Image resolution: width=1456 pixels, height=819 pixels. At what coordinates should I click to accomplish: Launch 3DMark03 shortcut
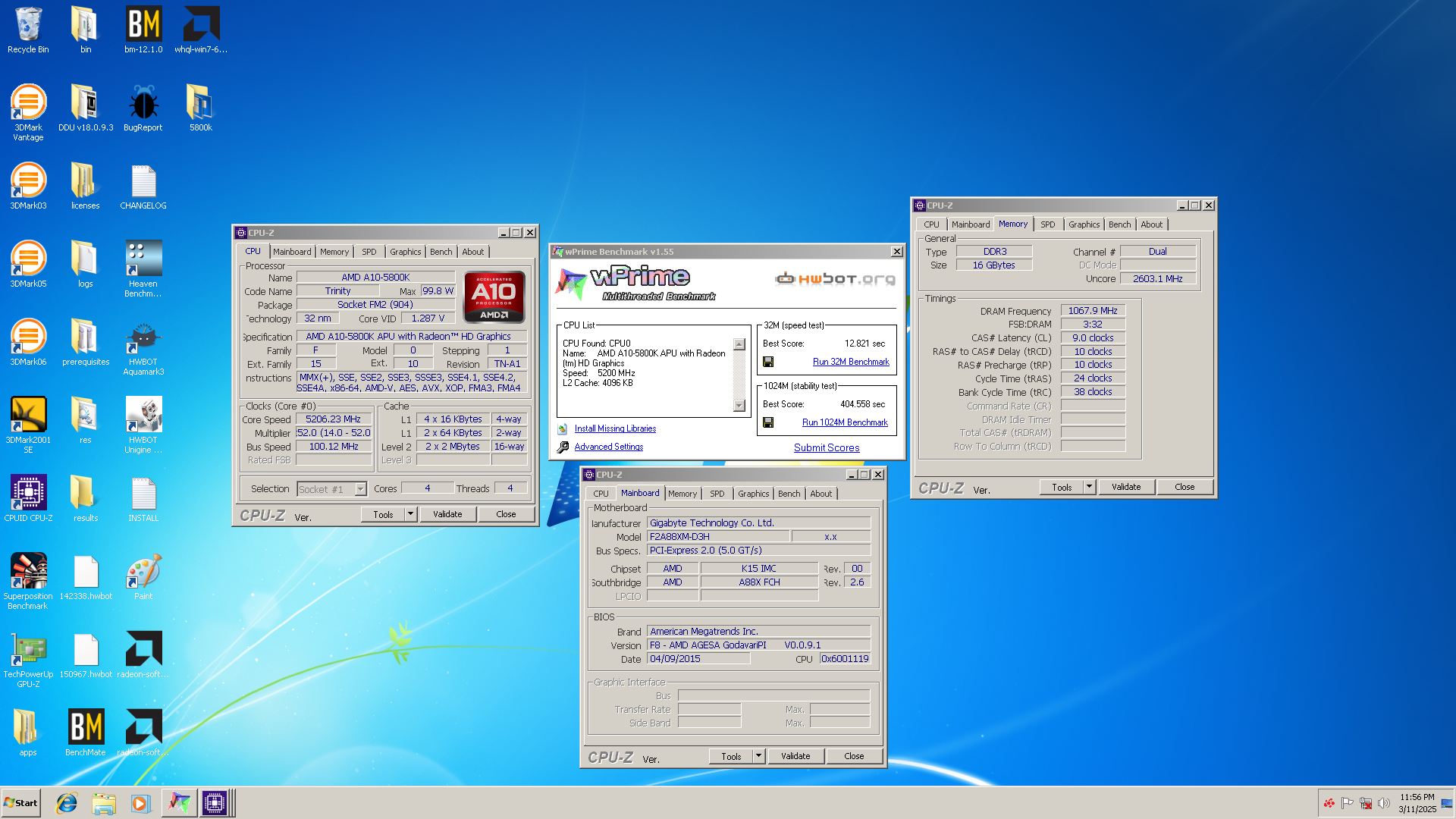pyautogui.click(x=28, y=186)
